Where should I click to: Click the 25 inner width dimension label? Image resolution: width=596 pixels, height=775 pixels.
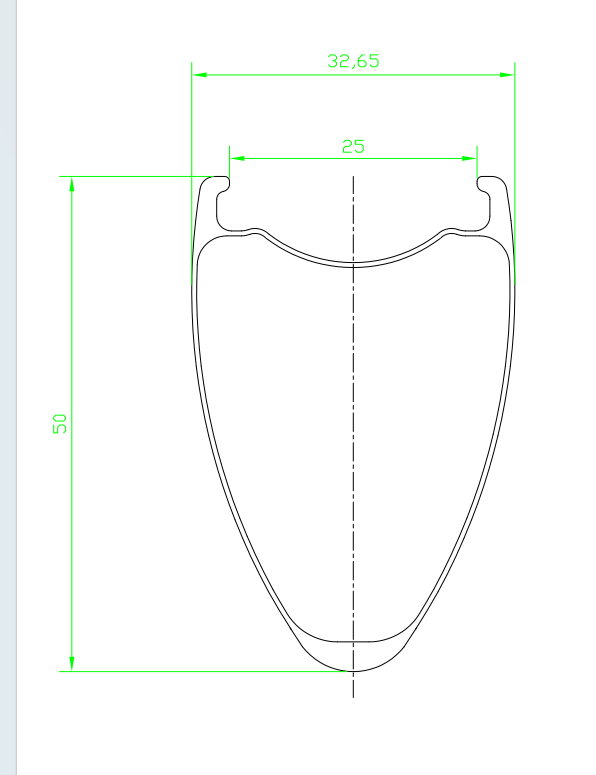point(353,147)
